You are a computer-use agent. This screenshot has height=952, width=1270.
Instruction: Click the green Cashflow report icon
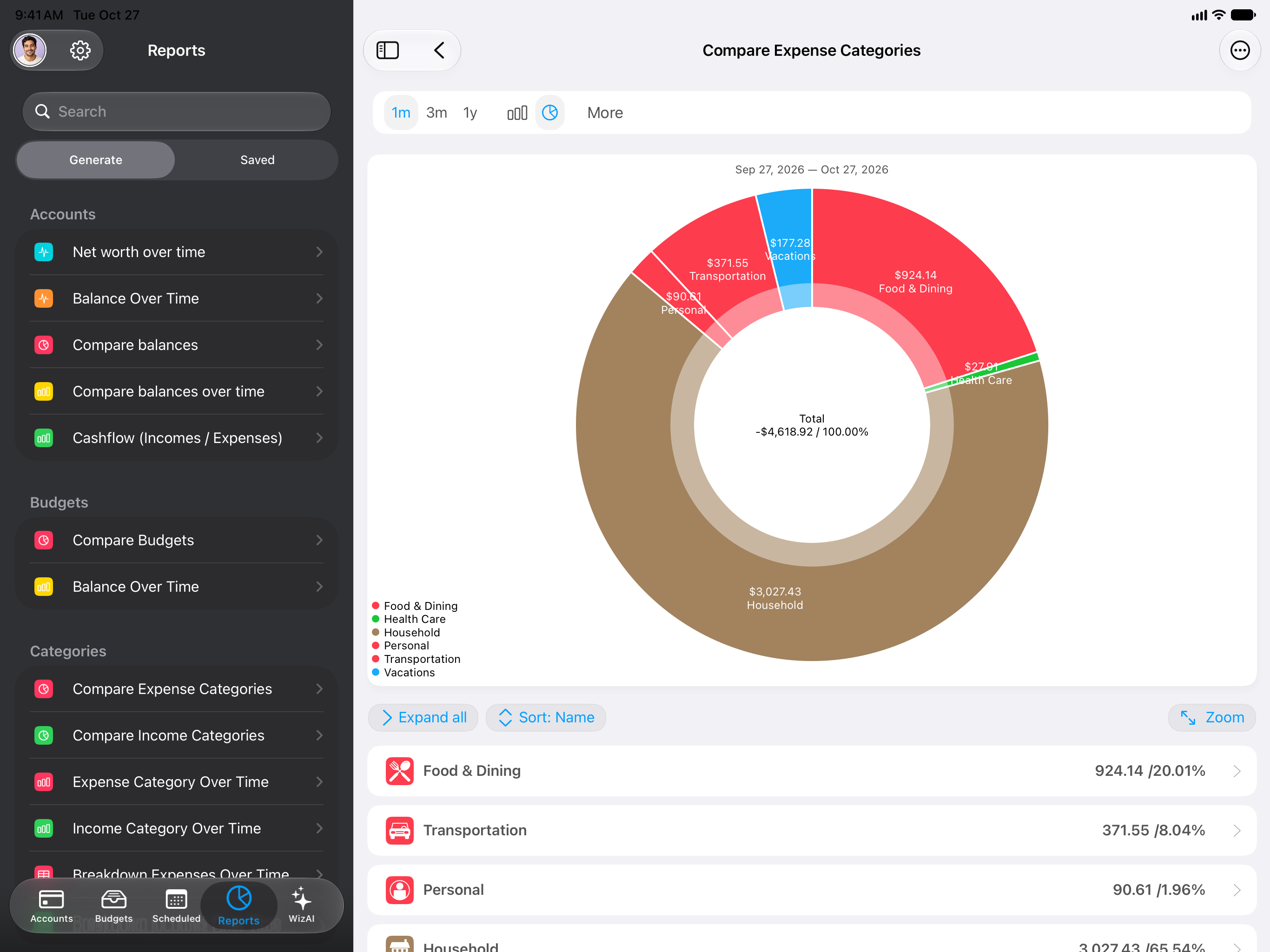pyautogui.click(x=44, y=437)
